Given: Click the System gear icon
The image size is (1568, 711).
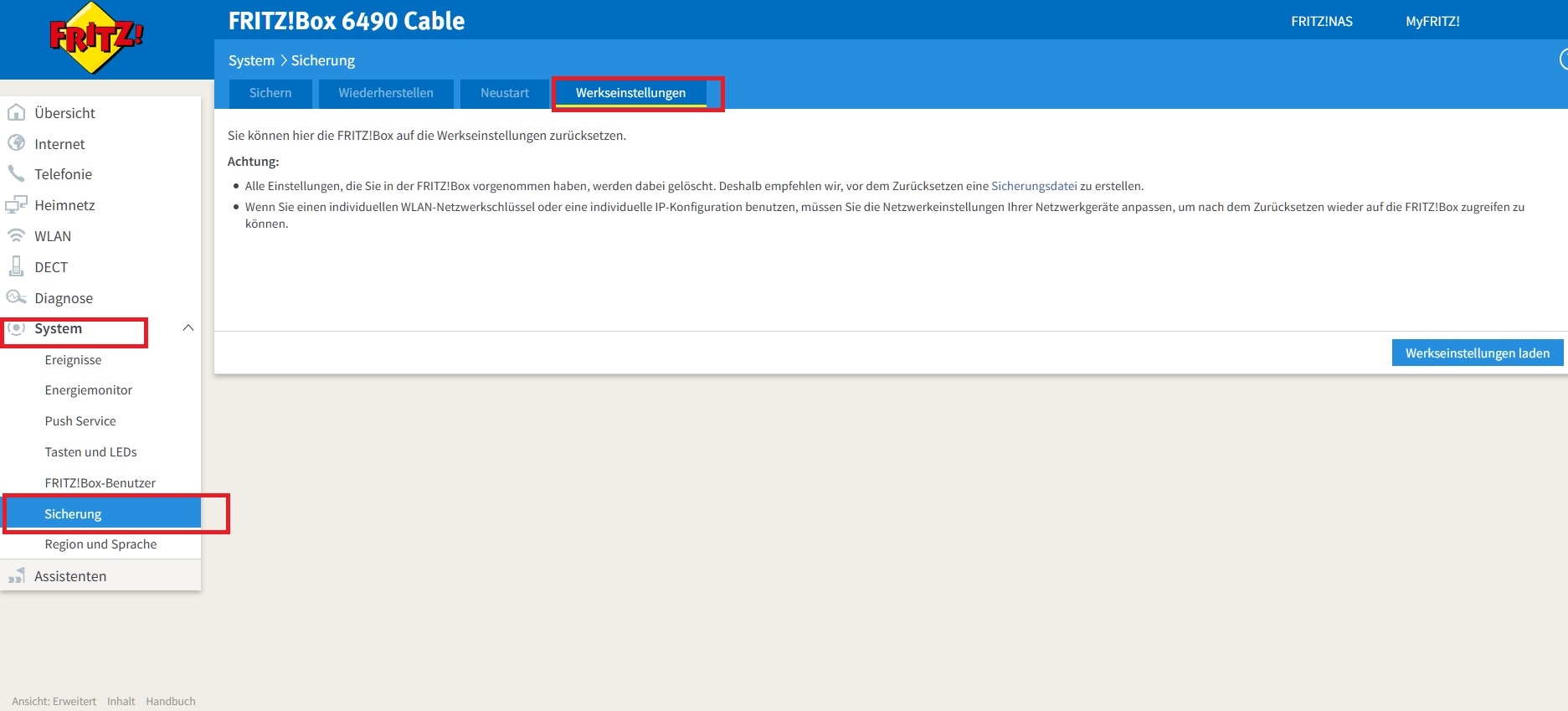Looking at the screenshot, I should (x=16, y=328).
